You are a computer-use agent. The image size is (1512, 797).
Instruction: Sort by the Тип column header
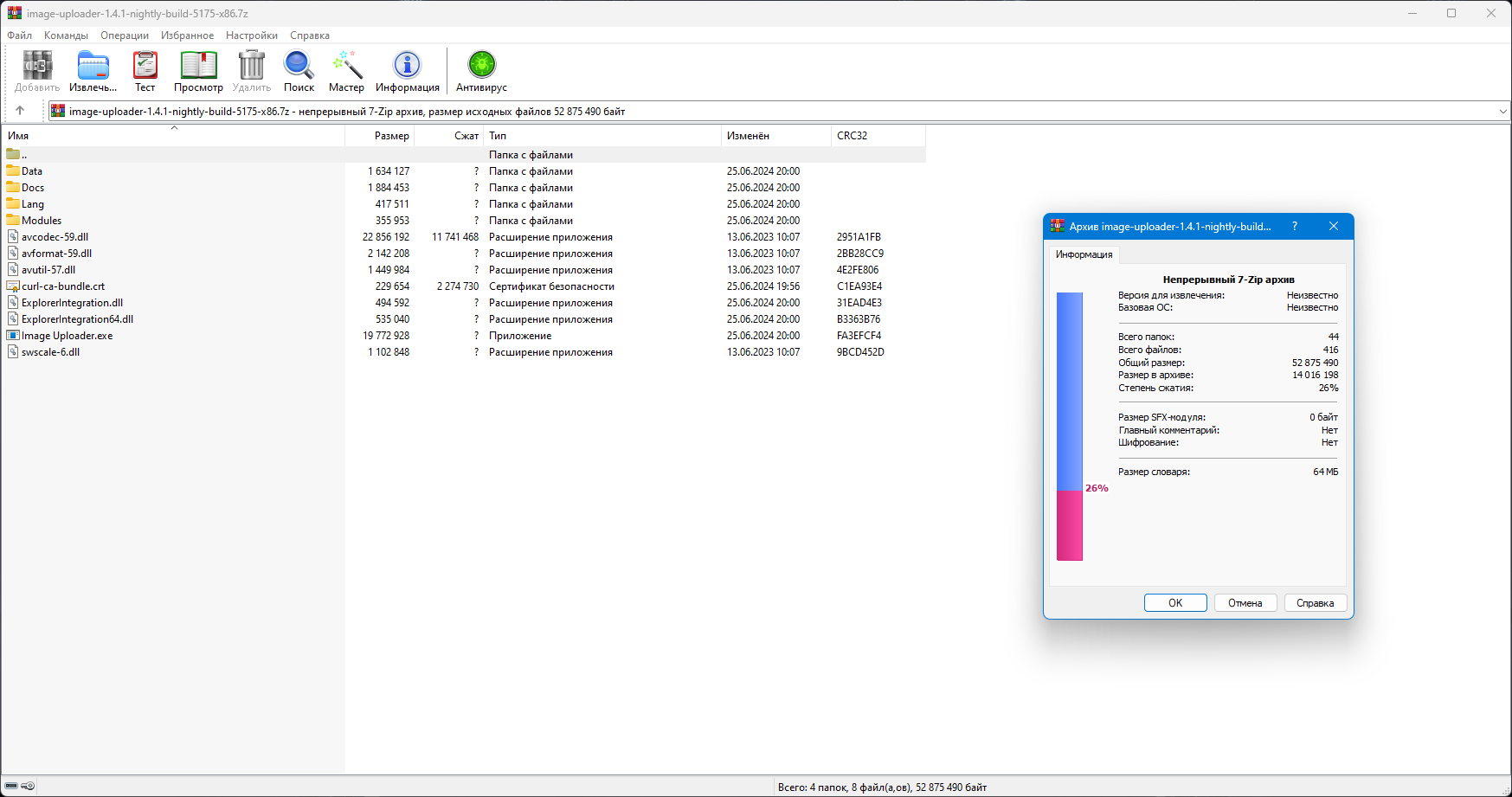(602, 136)
